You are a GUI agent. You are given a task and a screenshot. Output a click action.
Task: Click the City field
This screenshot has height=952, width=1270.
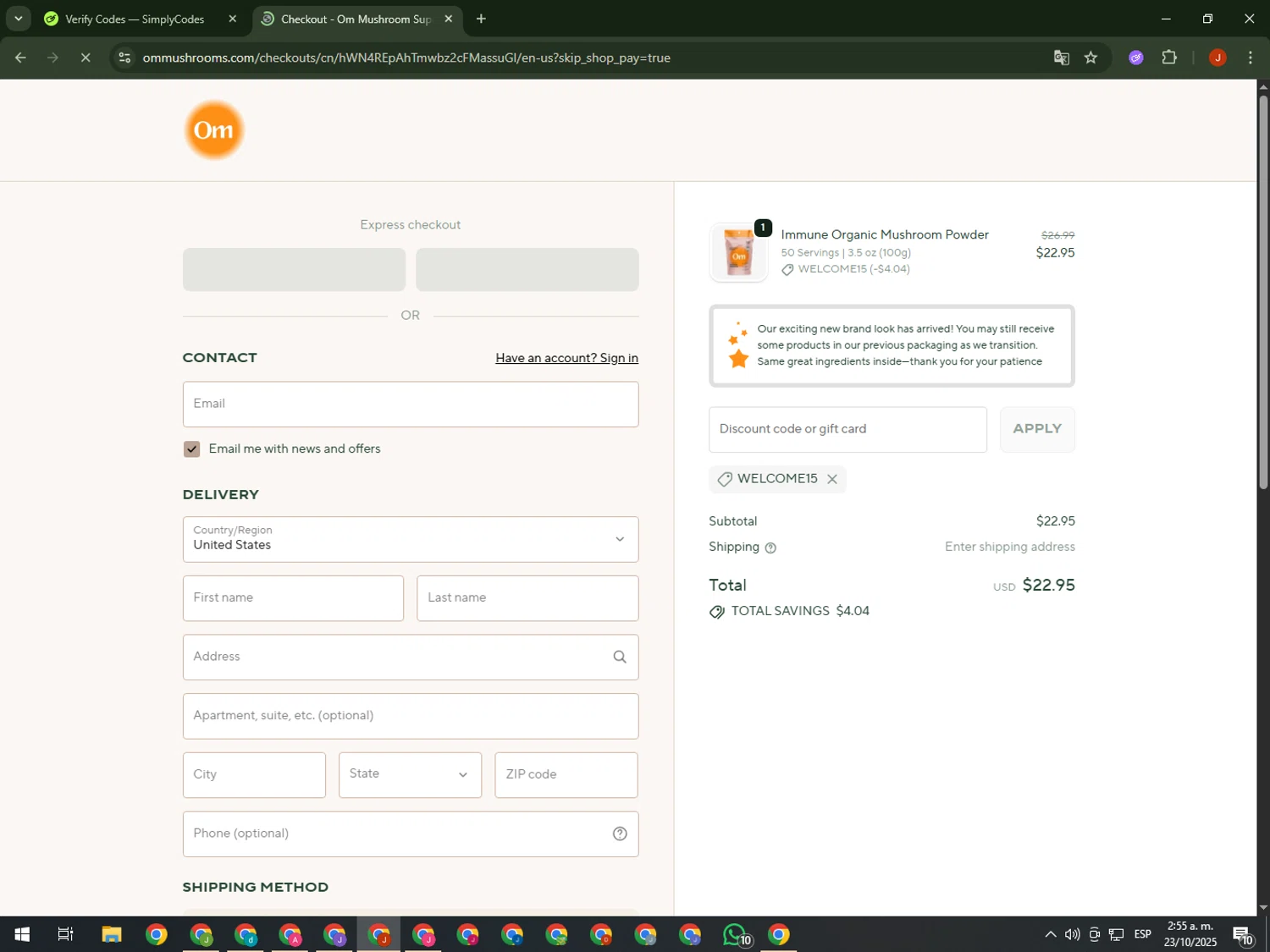[254, 774]
